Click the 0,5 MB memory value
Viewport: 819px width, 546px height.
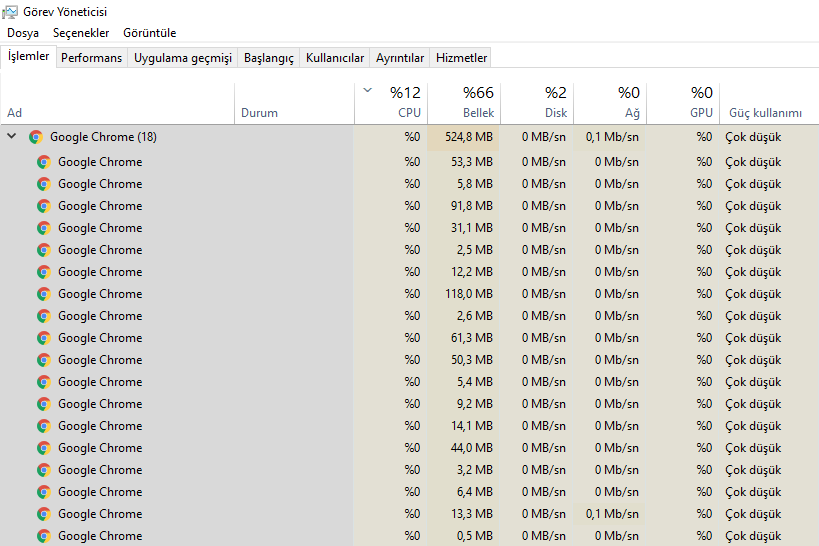click(475, 536)
